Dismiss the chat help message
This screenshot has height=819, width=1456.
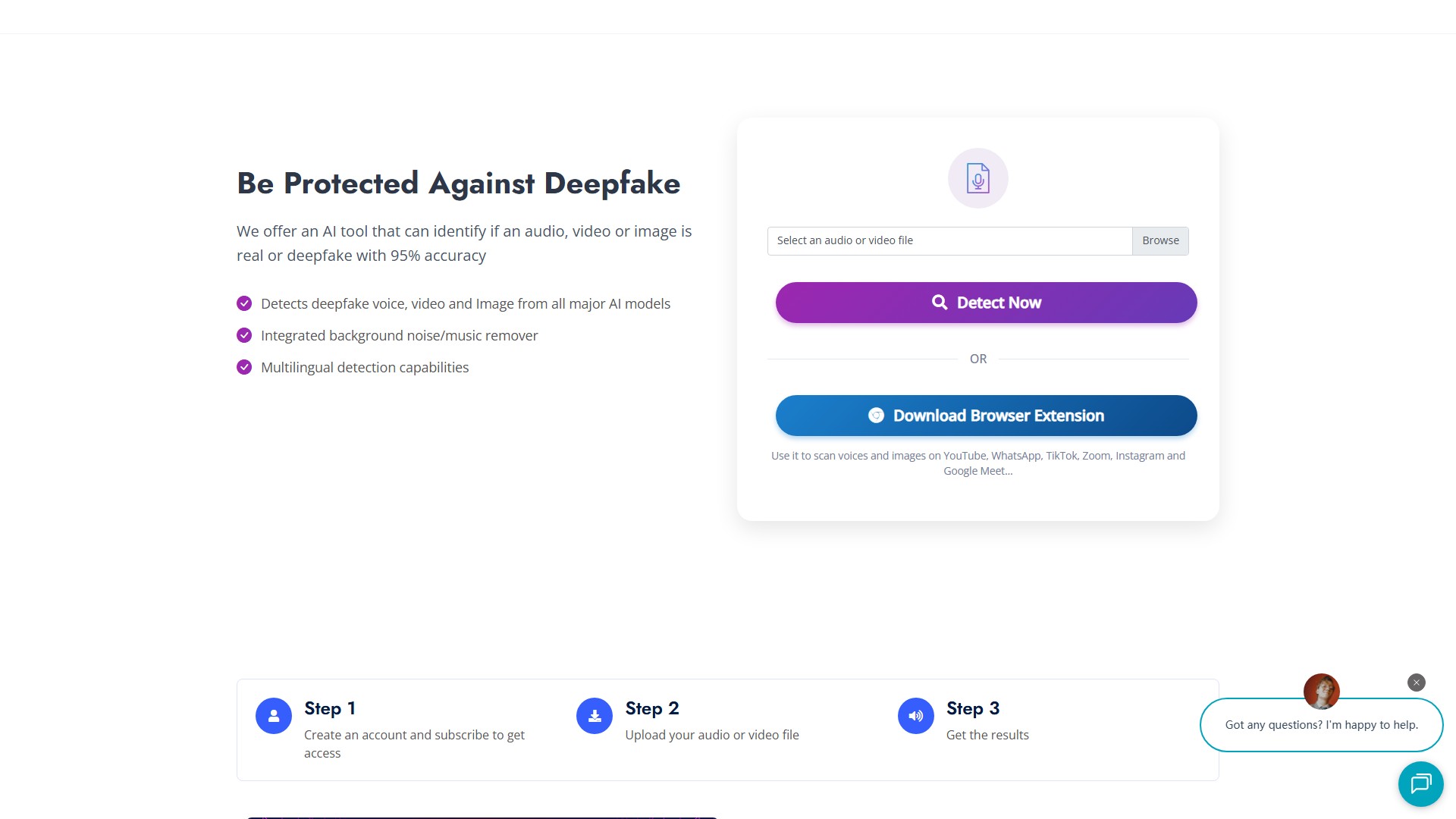tap(1416, 682)
